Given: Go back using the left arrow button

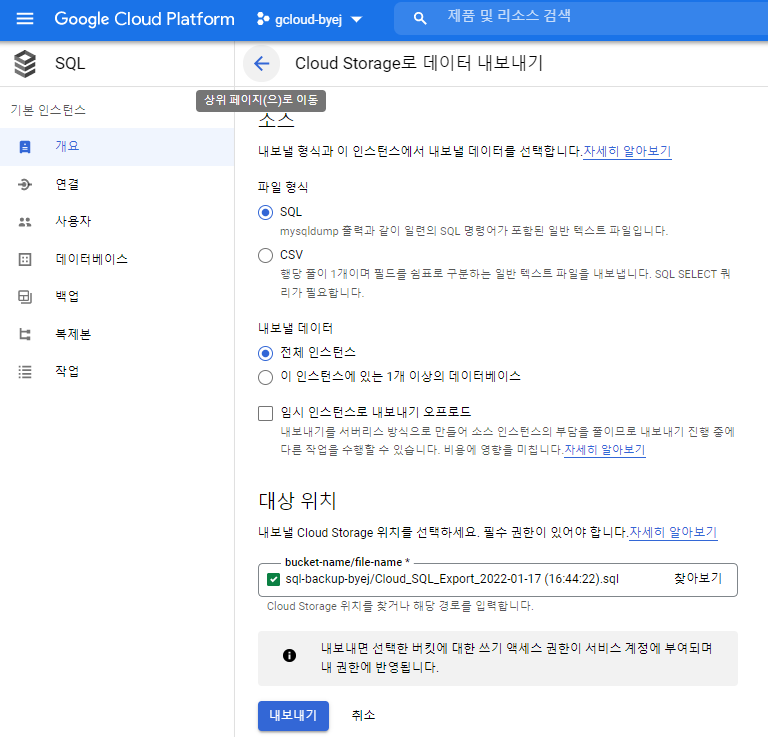Looking at the screenshot, I should (262, 64).
